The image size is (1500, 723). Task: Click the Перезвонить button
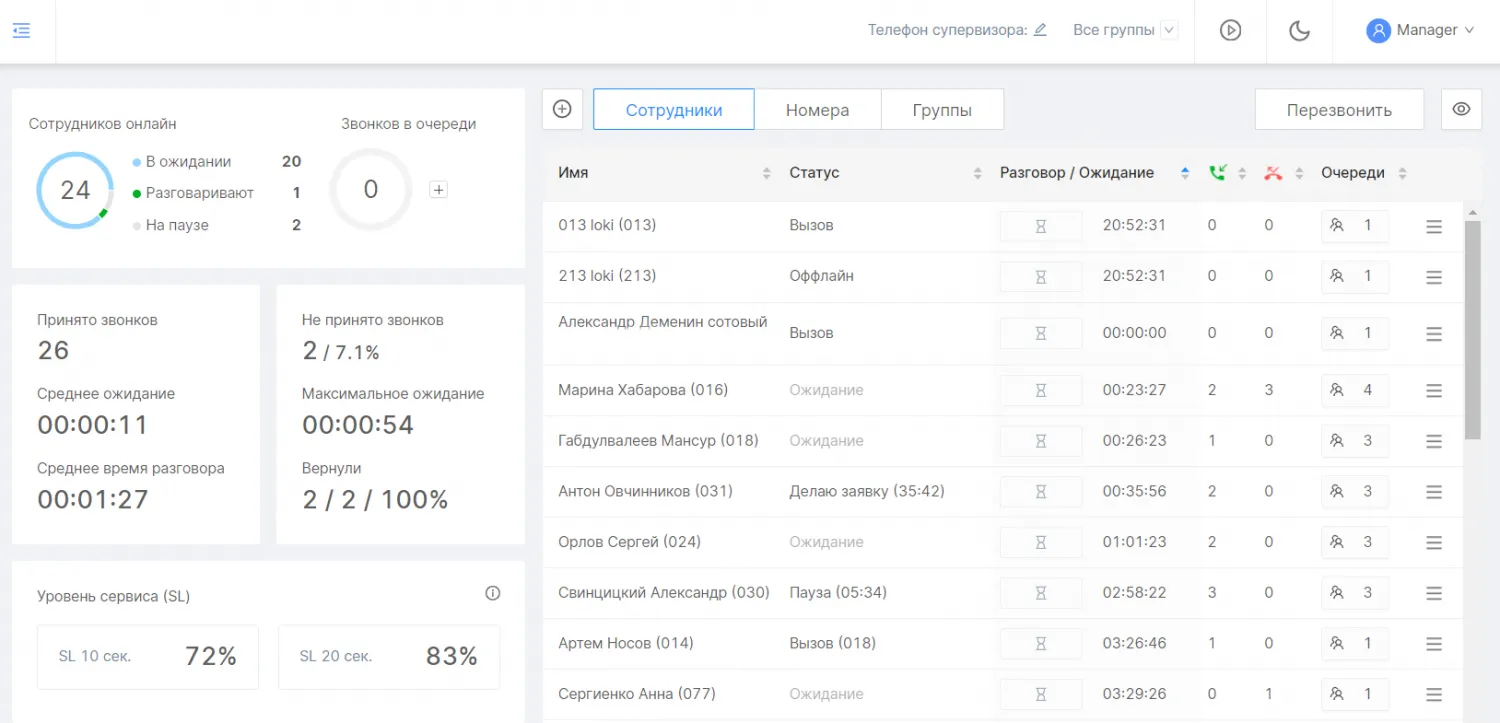[1339, 109]
